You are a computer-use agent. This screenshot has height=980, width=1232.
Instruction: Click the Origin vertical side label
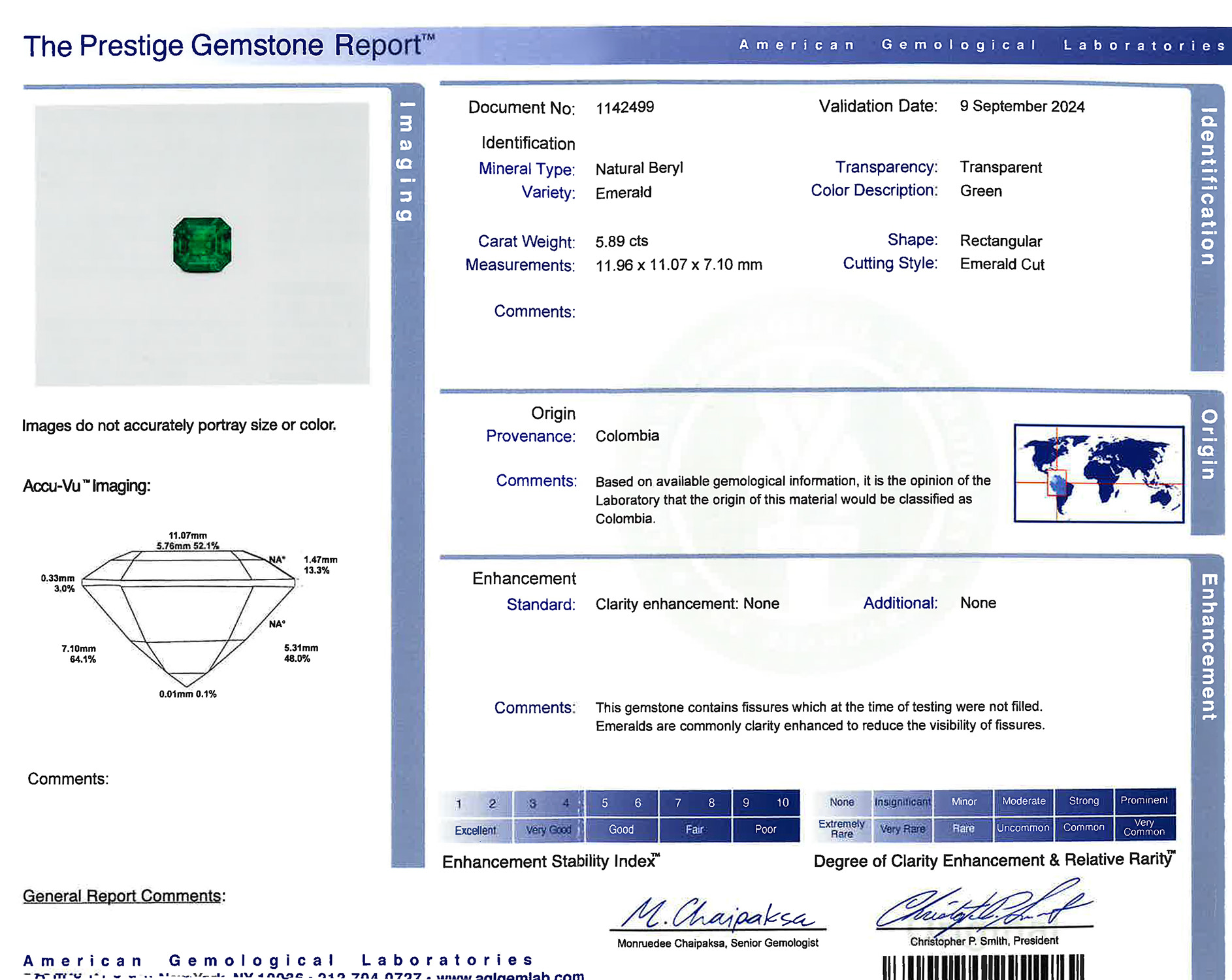pos(1208,444)
